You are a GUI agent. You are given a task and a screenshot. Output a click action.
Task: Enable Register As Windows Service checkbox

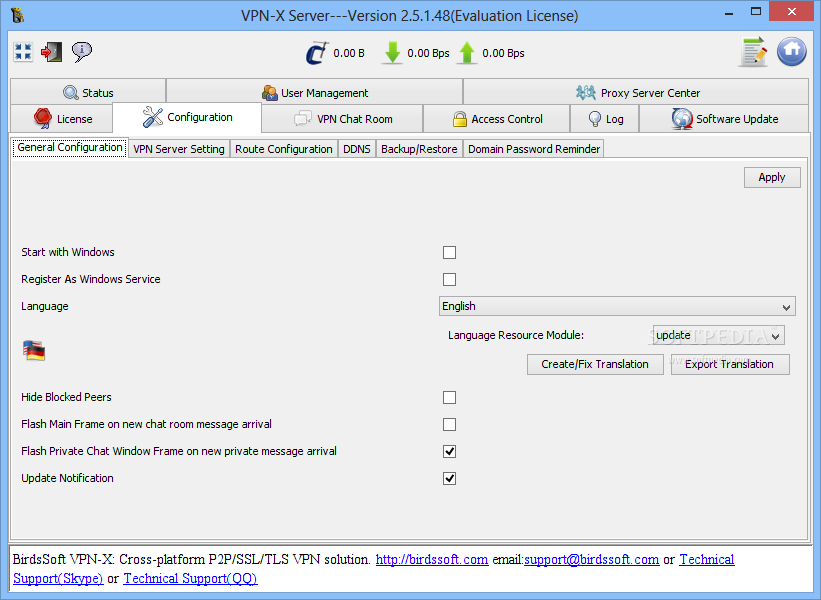pyautogui.click(x=449, y=279)
